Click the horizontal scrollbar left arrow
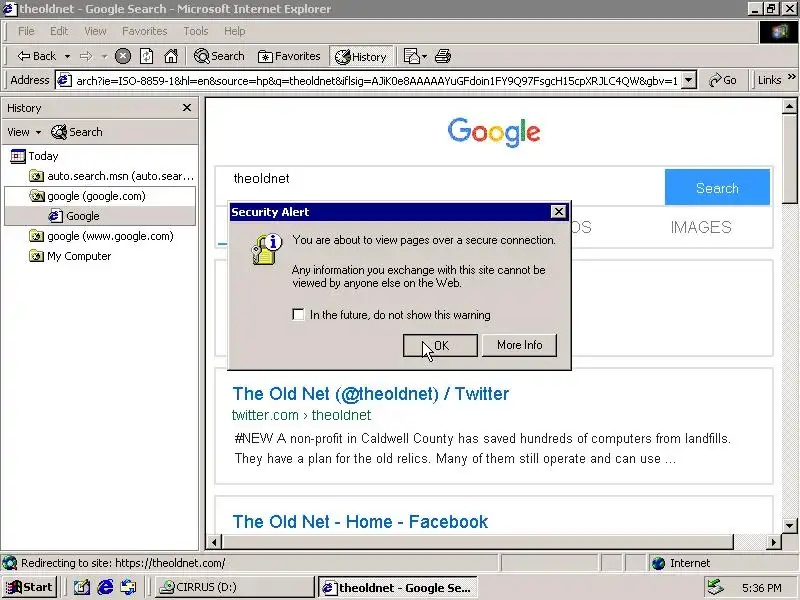The image size is (800, 600). (x=214, y=542)
